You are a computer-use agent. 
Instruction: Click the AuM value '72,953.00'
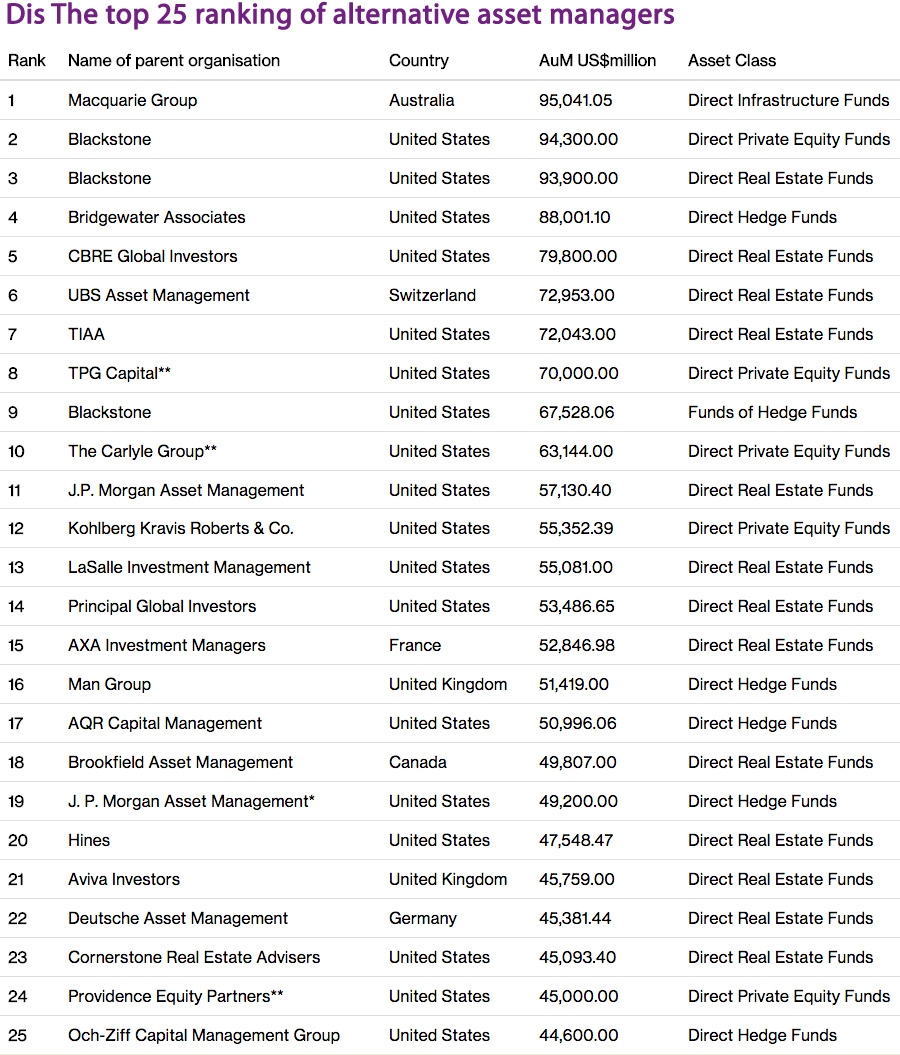(x=576, y=295)
